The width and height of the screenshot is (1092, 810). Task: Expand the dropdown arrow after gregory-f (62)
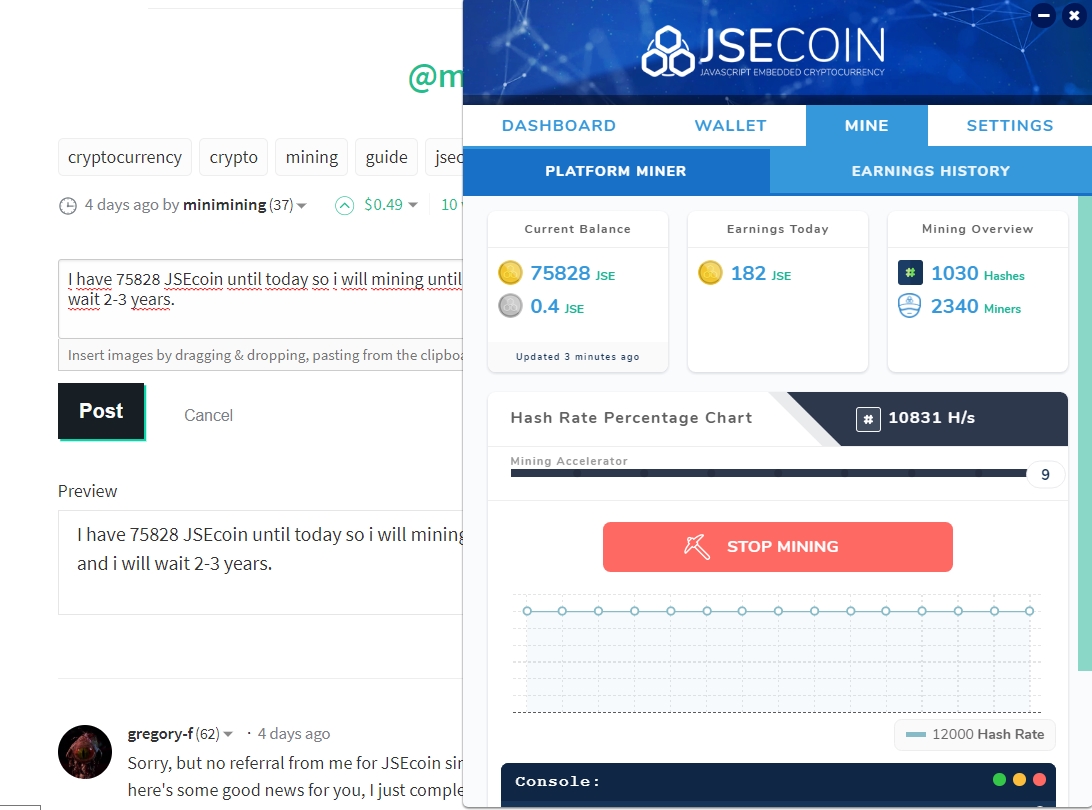point(228,734)
